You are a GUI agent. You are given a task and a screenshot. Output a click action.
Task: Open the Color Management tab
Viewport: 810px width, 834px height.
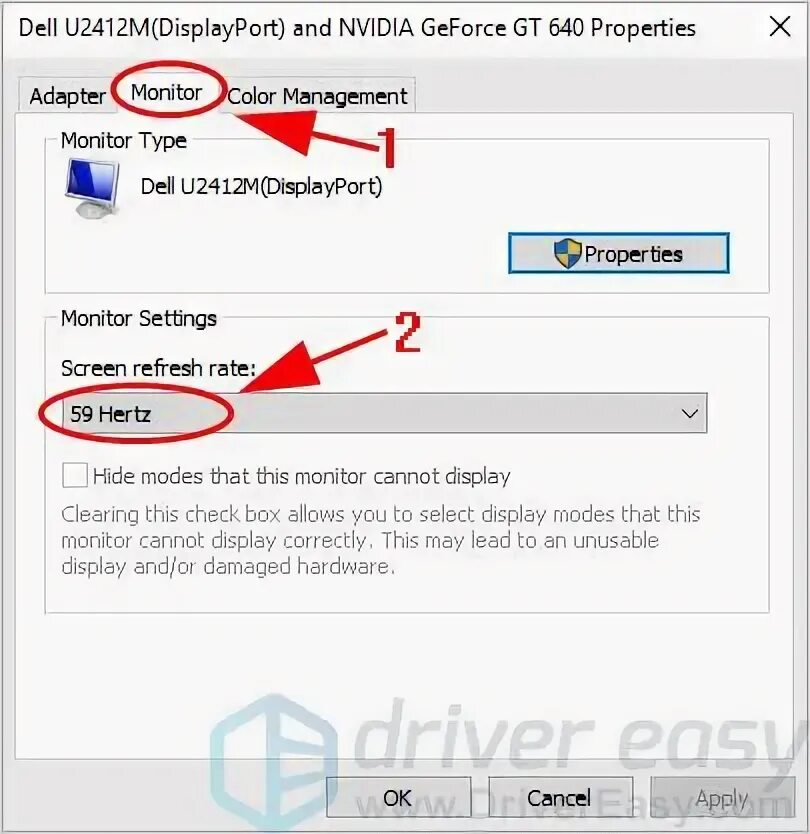[317, 96]
